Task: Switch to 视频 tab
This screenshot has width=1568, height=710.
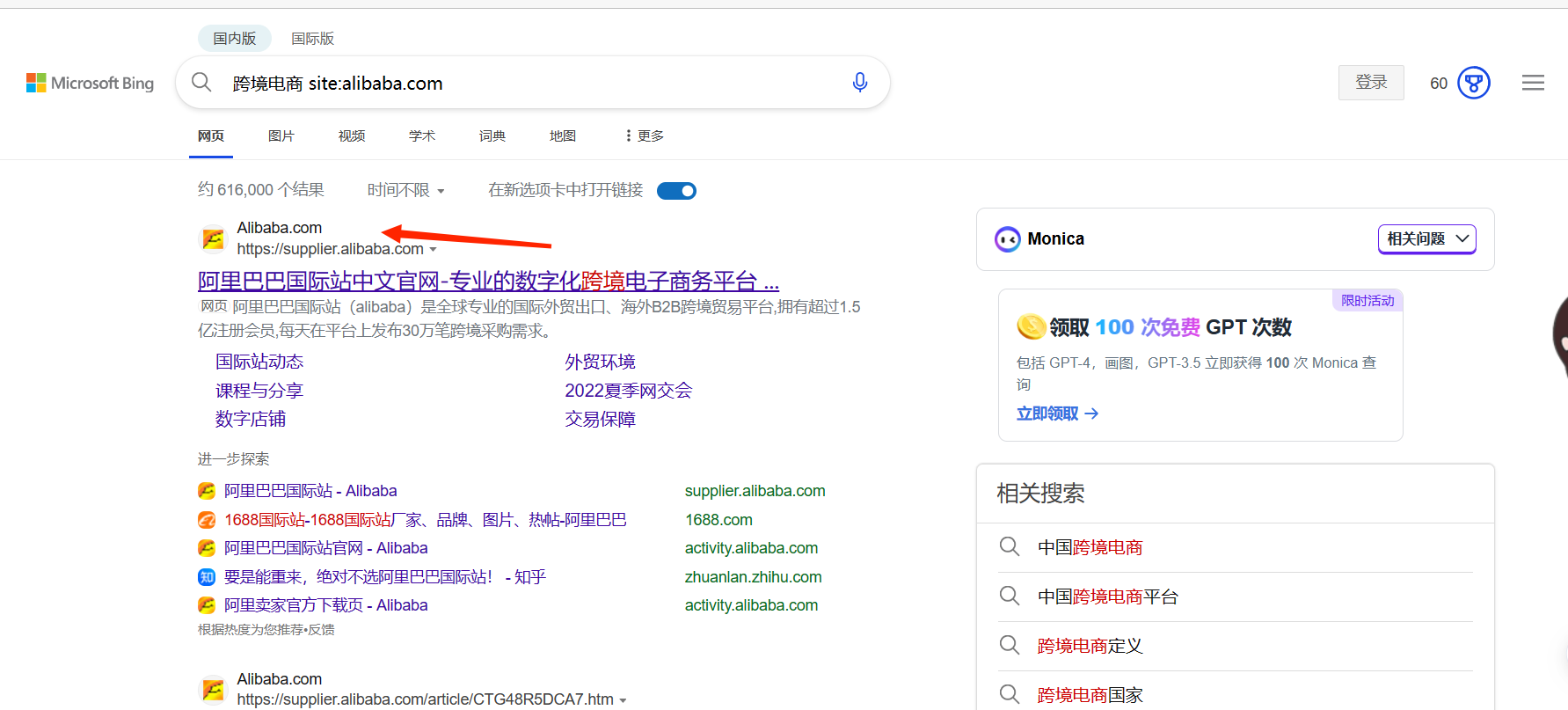Action: [352, 135]
